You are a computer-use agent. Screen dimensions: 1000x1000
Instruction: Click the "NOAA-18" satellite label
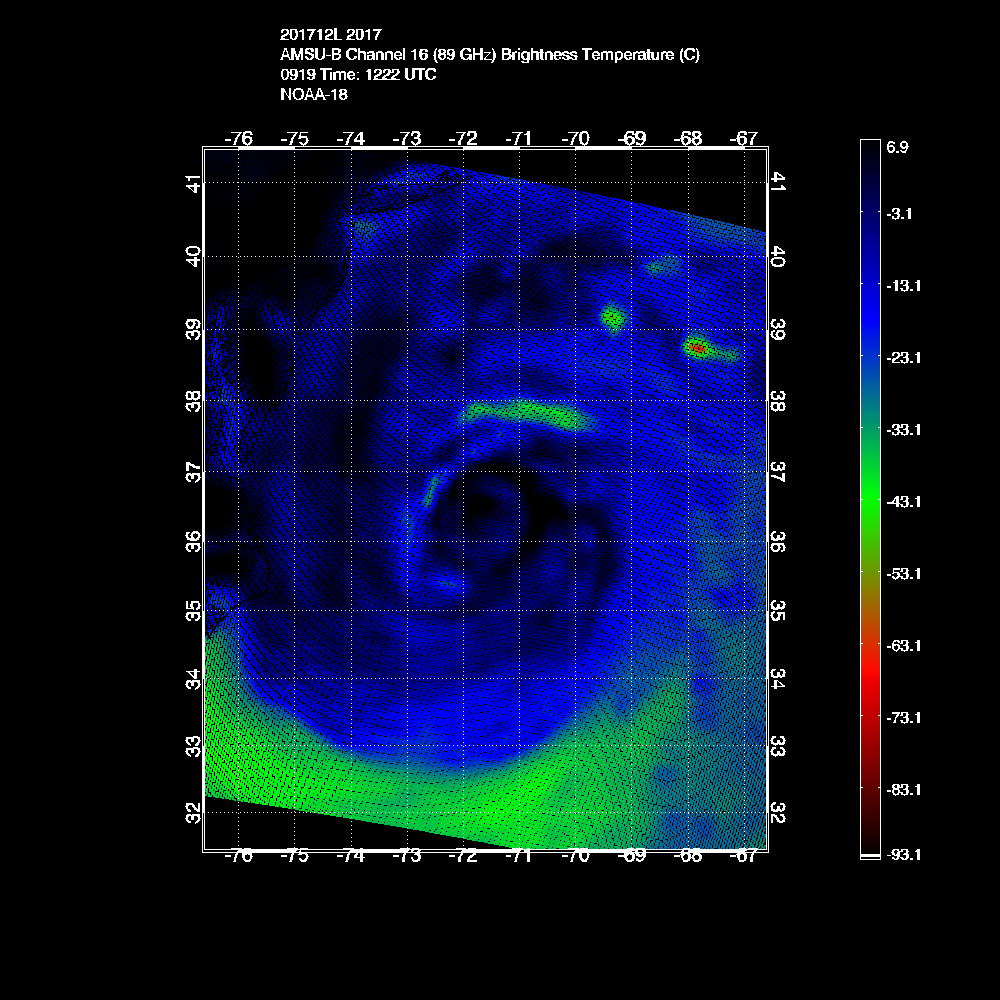click(314, 94)
